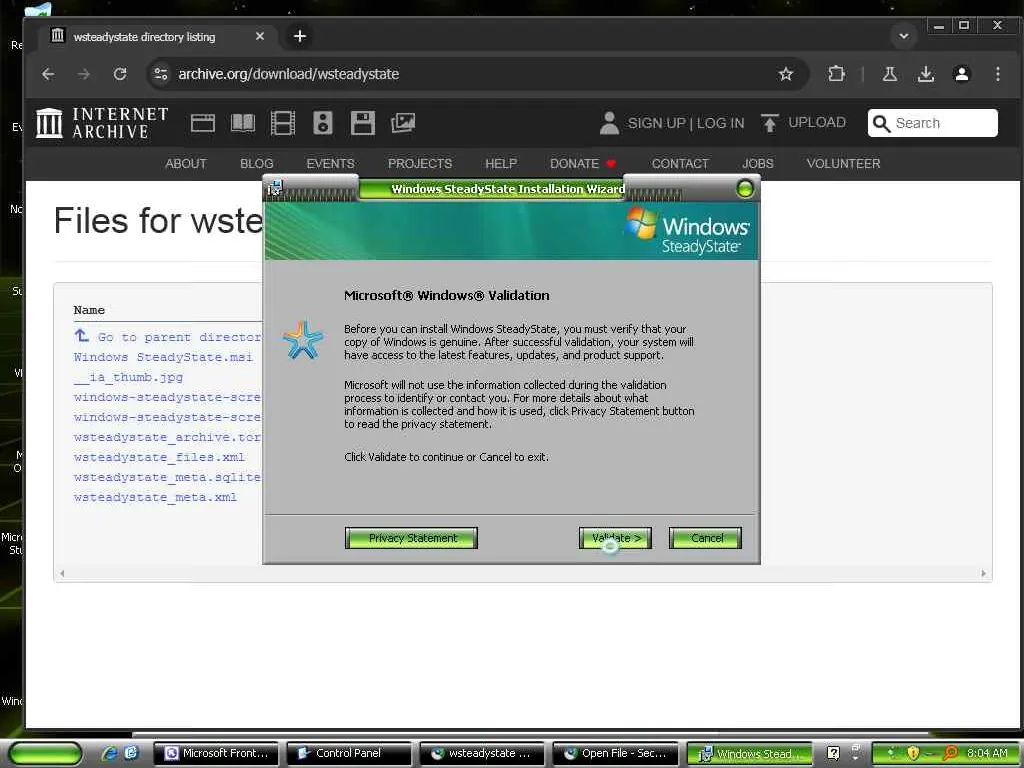Open the BLOG menu item
The height and width of the screenshot is (768, 1024).
click(257, 163)
